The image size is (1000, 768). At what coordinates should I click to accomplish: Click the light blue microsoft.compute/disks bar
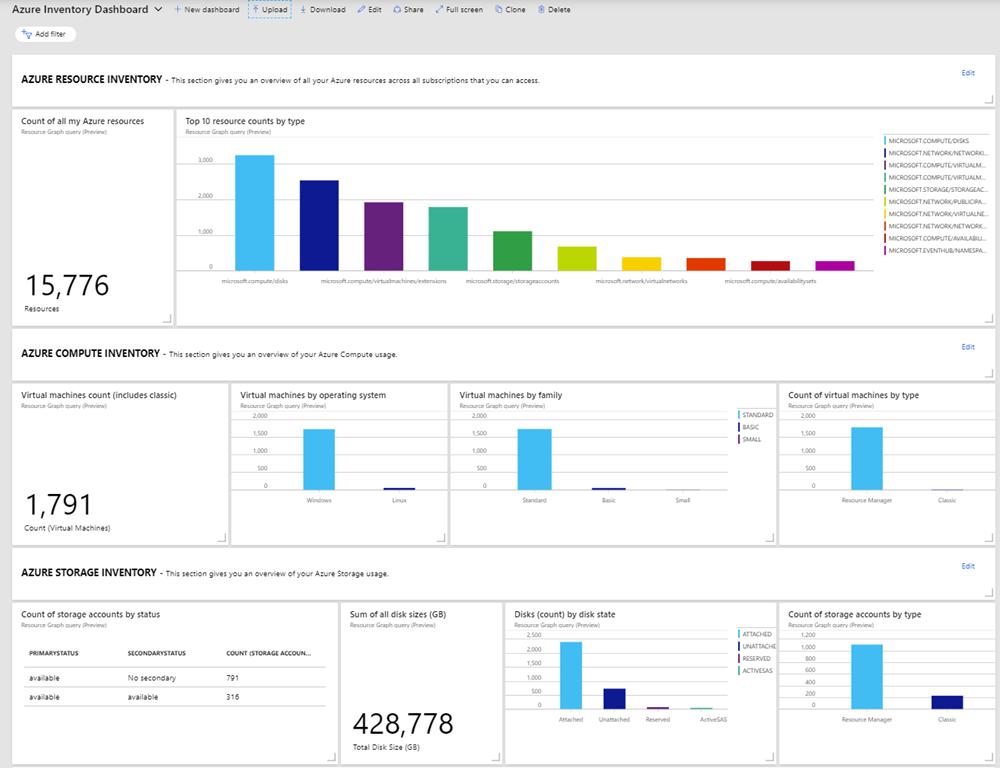[x=254, y=212]
